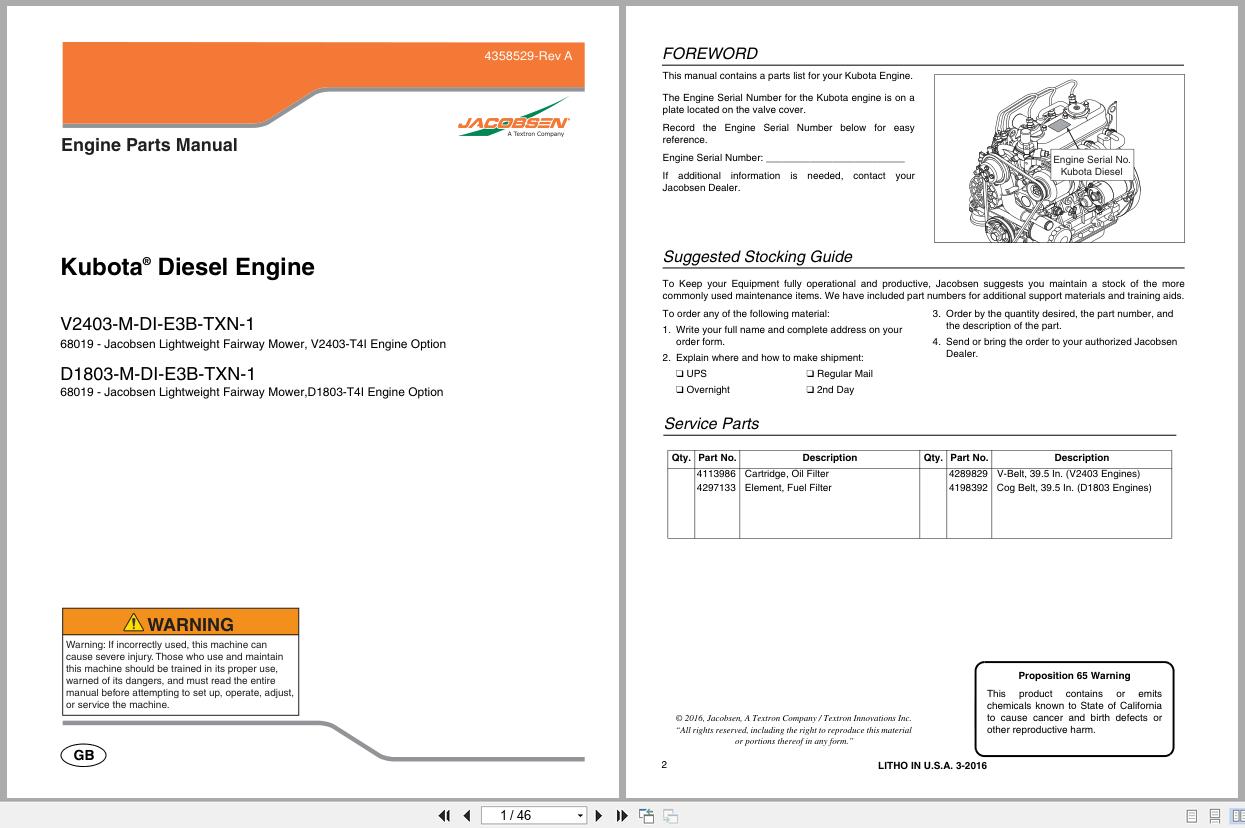Click the 'Kubota Diesel Engine' title
This screenshot has width=1245, height=828.
pyautogui.click(x=188, y=267)
